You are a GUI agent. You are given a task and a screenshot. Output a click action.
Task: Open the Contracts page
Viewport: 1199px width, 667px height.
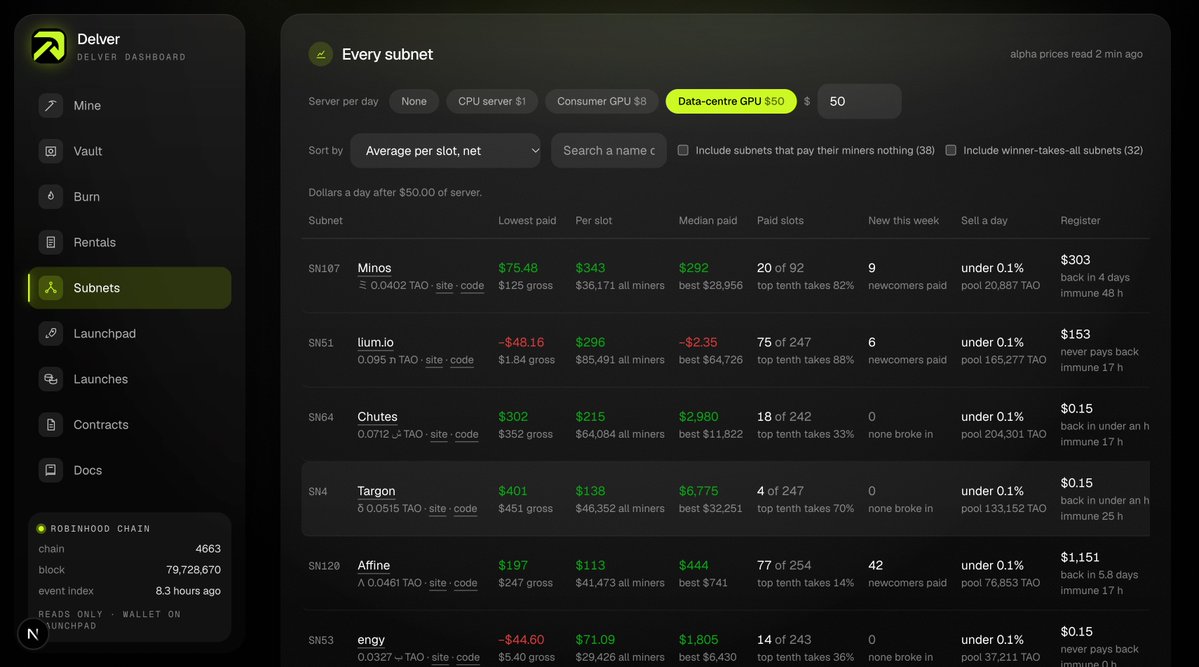coord(129,425)
